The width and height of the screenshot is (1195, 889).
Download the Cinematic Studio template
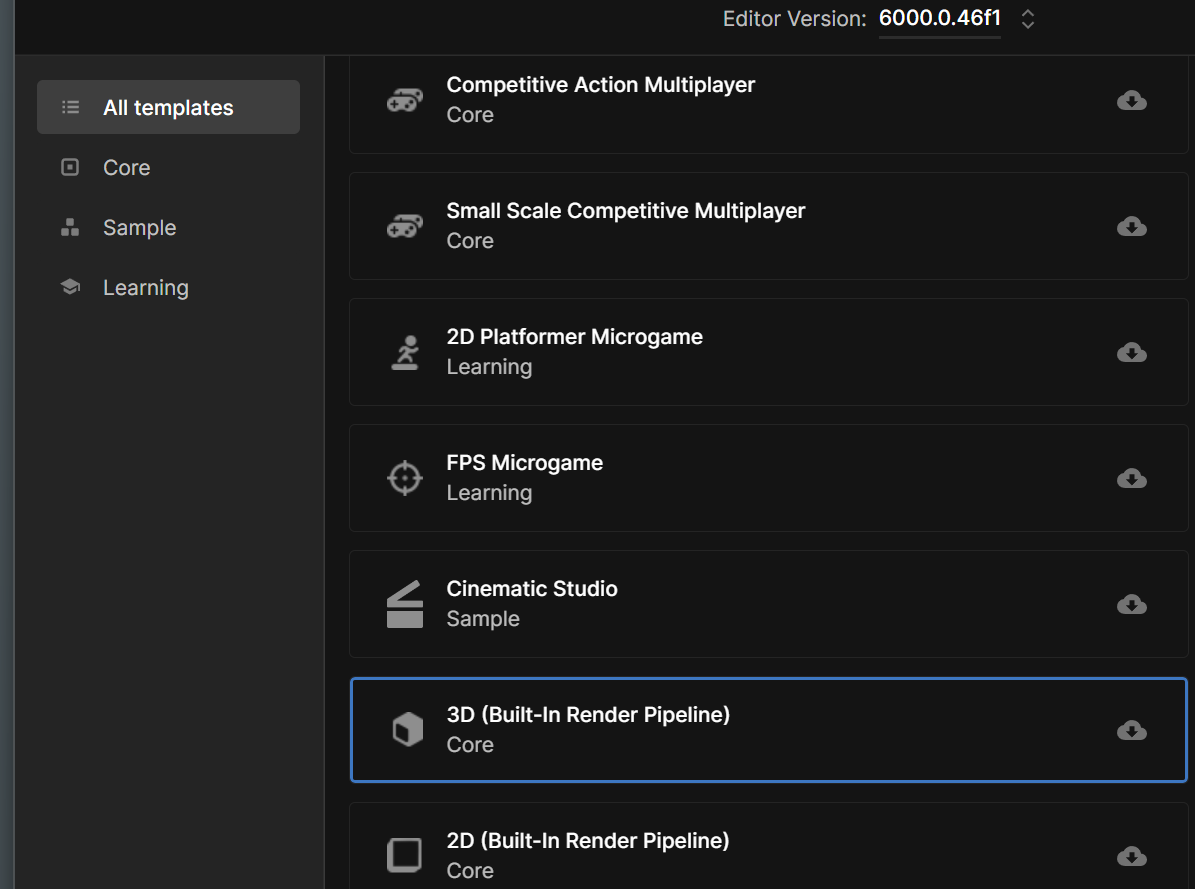[x=1132, y=605]
